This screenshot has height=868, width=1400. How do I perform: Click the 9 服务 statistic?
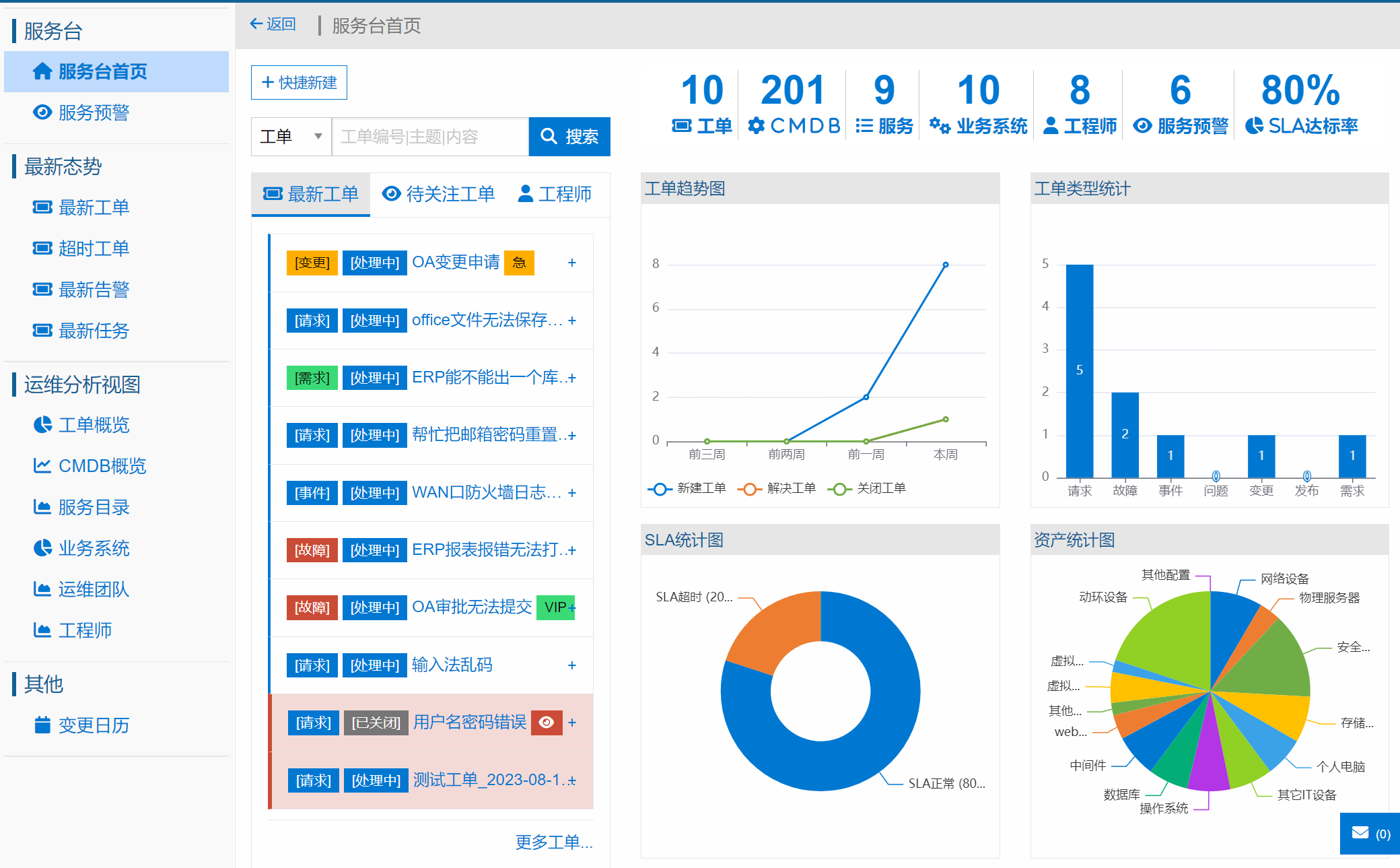pyautogui.click(x=884, y=104)
